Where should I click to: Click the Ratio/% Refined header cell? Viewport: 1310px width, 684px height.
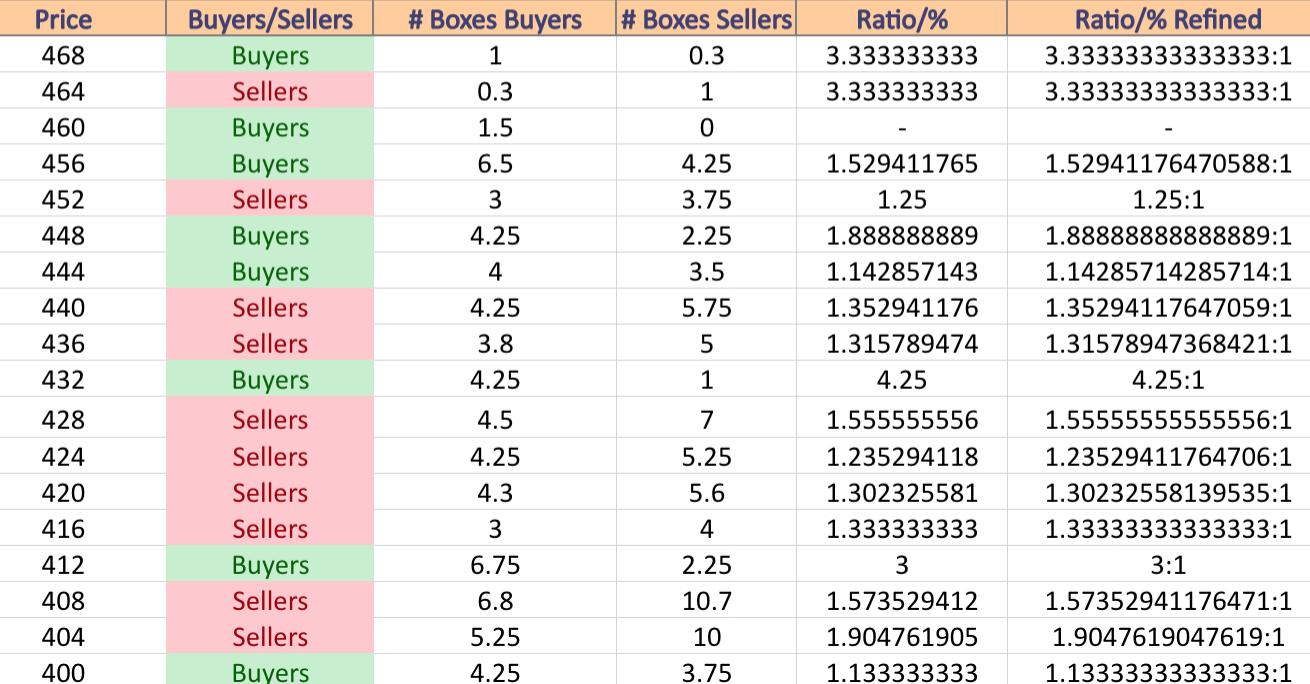pyautogui.click(x=1168, y=19)
